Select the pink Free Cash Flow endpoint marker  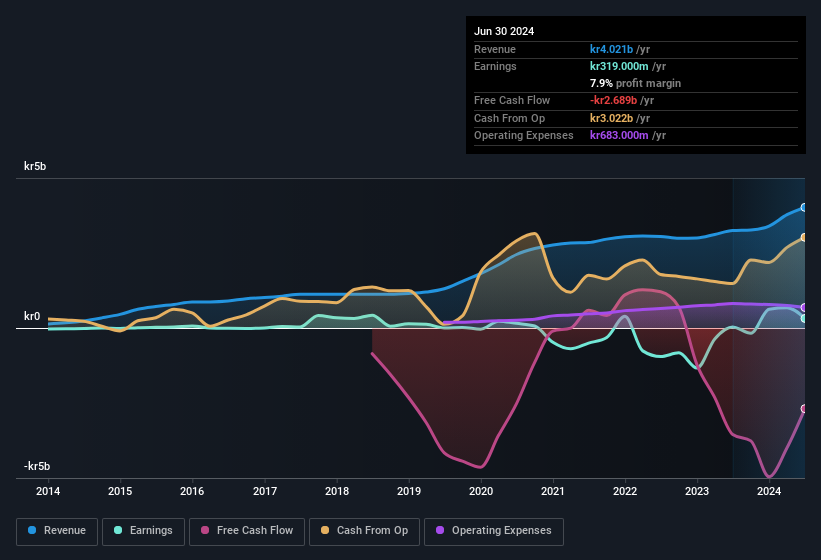[x=804, y=409]
